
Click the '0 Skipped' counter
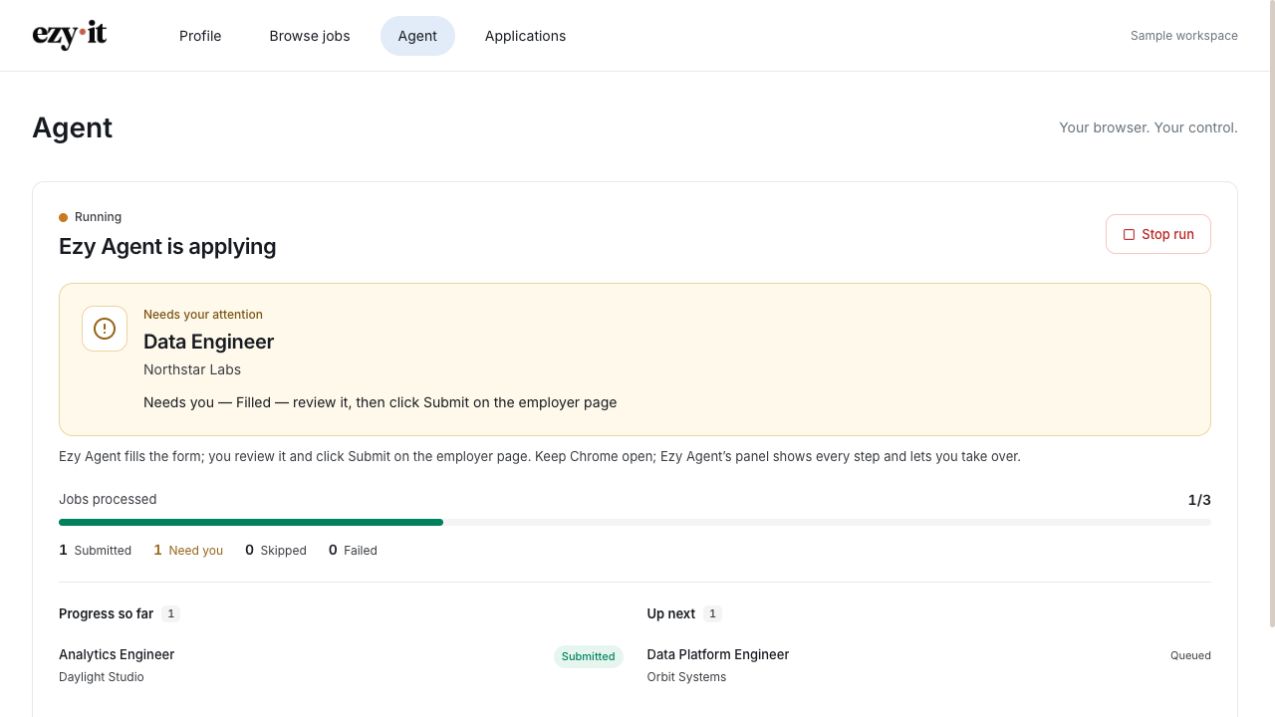click(x=276, y=550)
